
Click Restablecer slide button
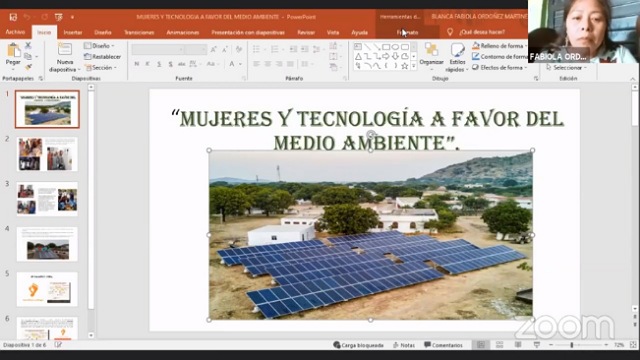coord(102,57)
